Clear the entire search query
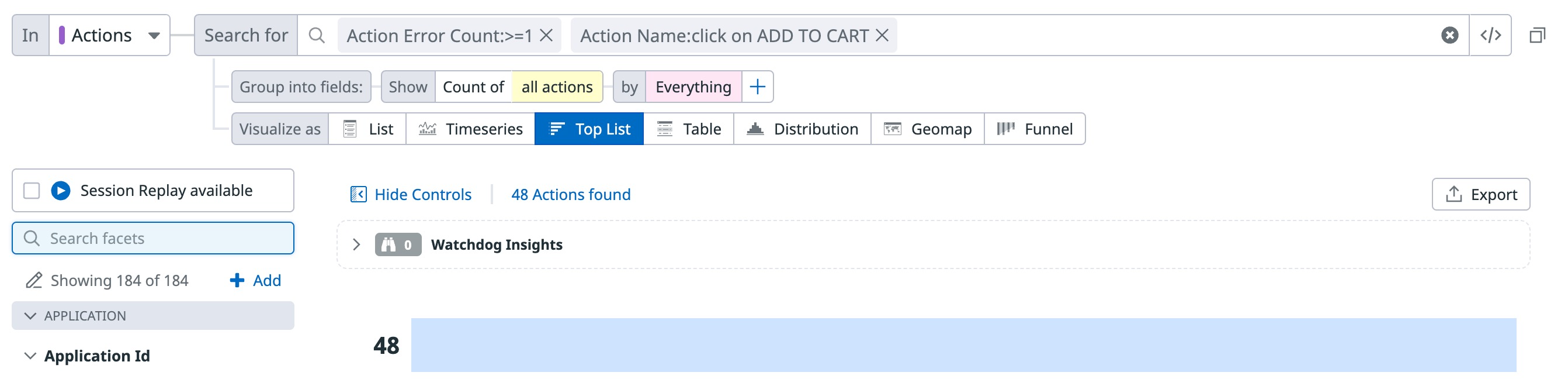 tap(1449, 35)
